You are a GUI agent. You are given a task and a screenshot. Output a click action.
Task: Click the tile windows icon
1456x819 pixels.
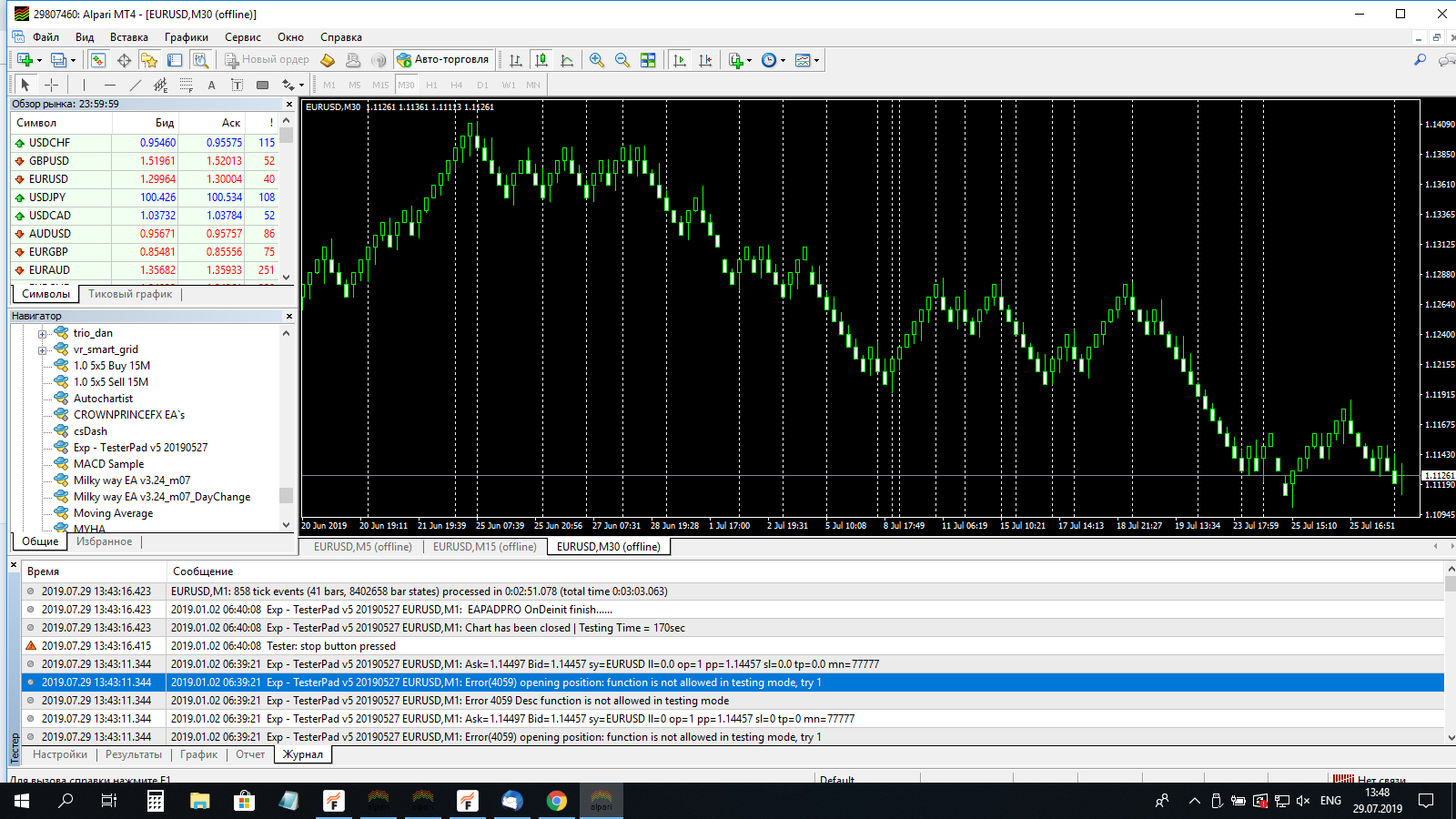[648, 60]
